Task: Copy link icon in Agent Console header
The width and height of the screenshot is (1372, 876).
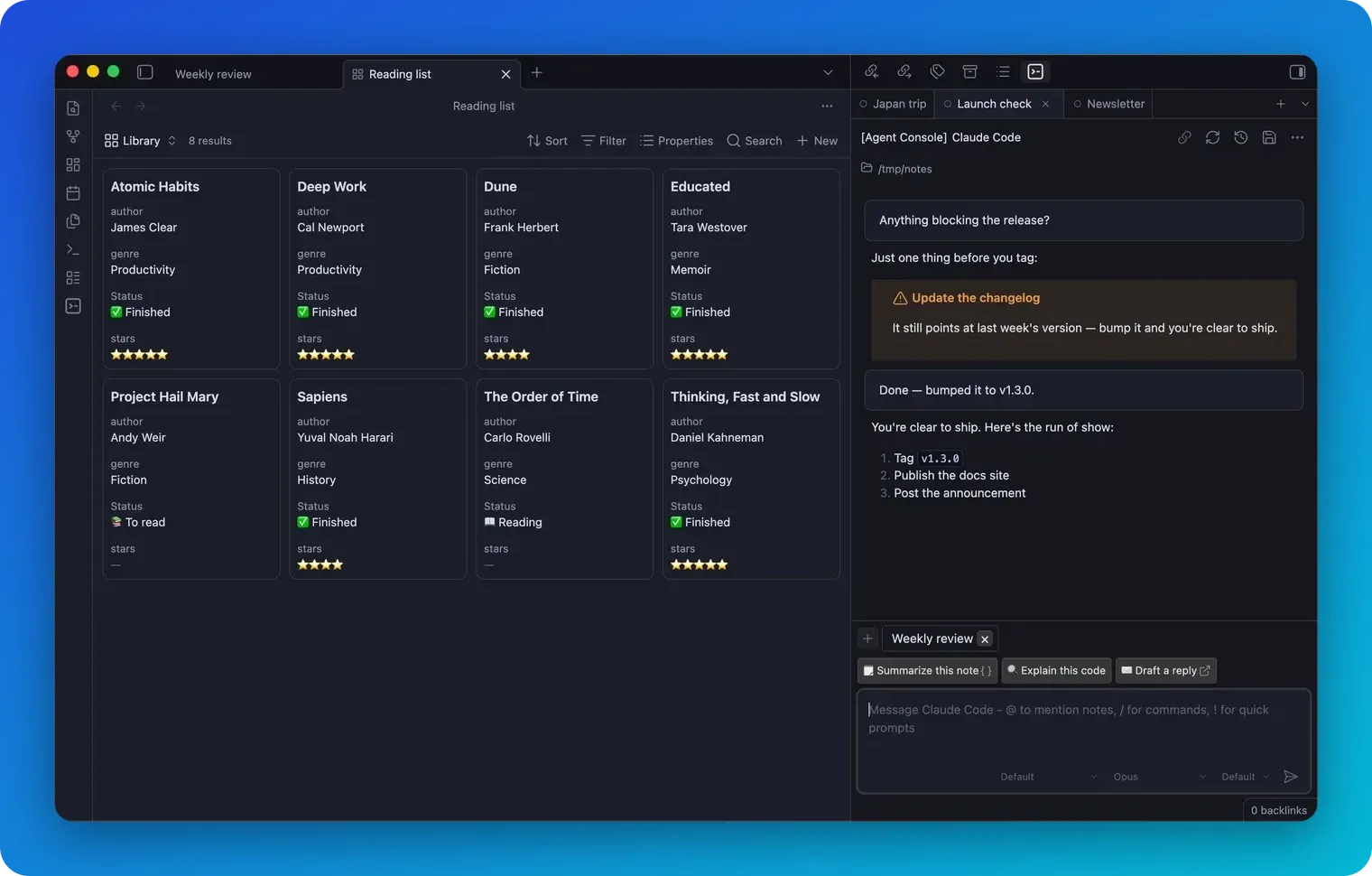Action: [1184, 137]
